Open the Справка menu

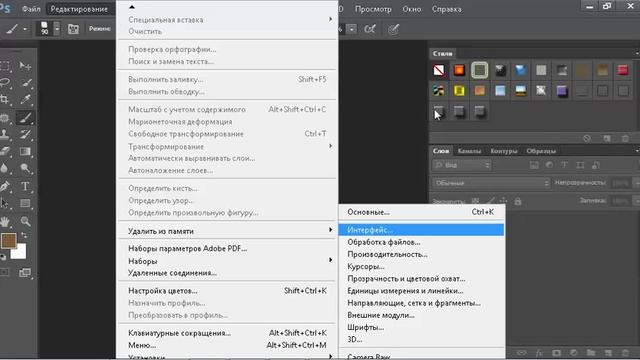447,9
